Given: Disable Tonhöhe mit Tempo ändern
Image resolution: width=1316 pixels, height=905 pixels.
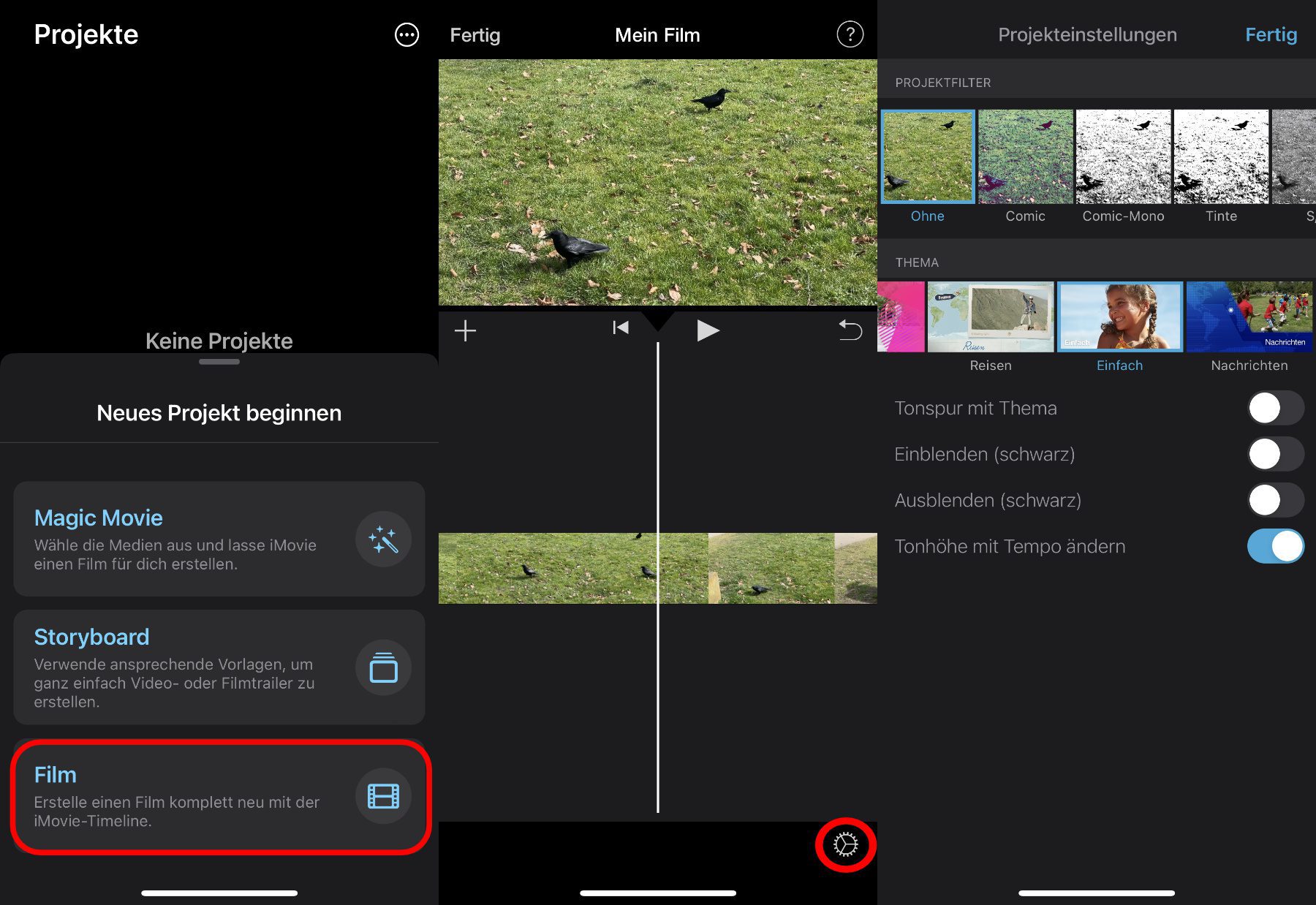Looking at the screenshot, I should pyautogui.click(x=1274, y=546).
